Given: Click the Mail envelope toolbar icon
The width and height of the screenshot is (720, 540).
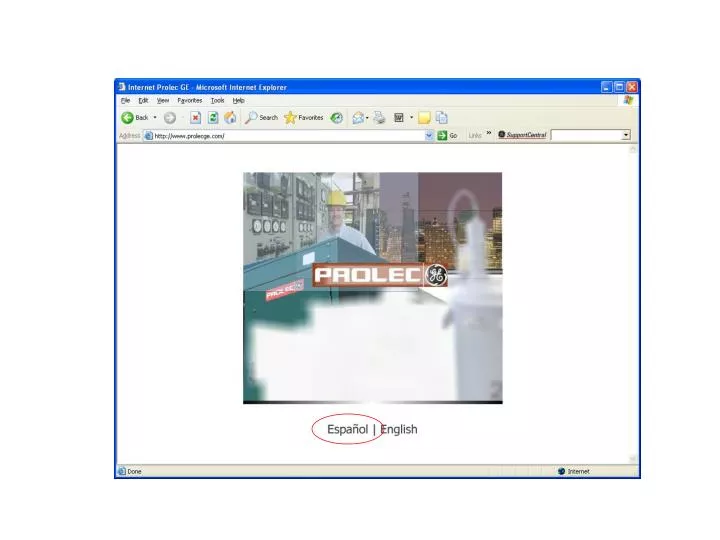Looking at the screenshot, I should click(x=358, y=118).
